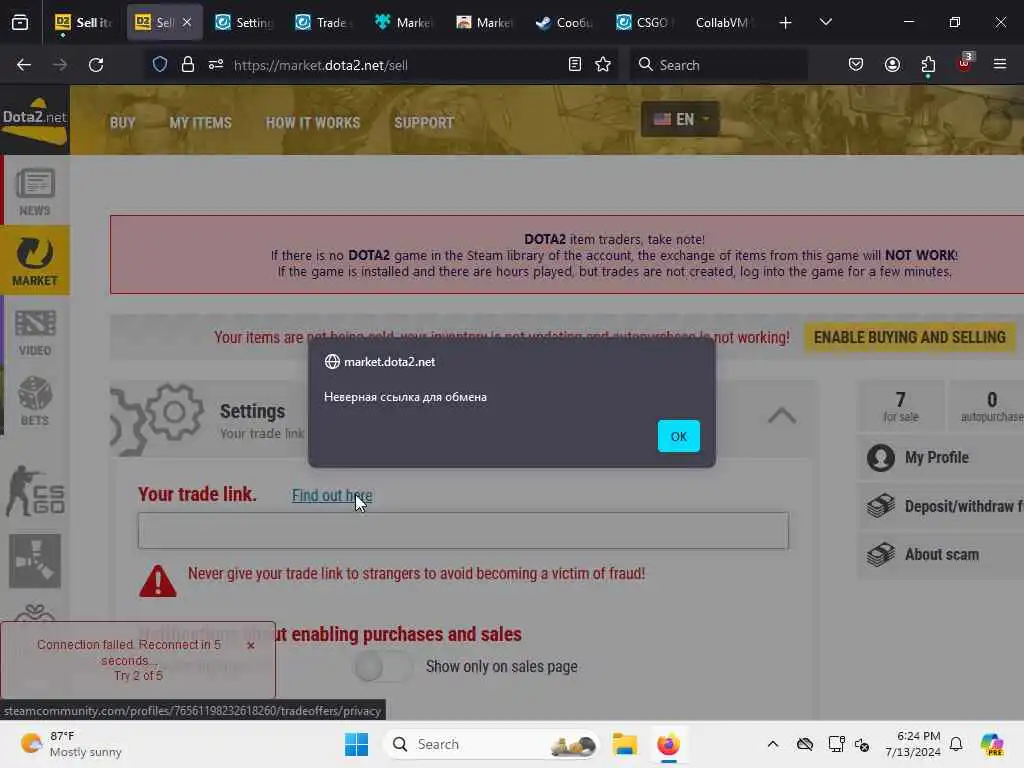Open the red extension icon with badge

coord(965,63)
